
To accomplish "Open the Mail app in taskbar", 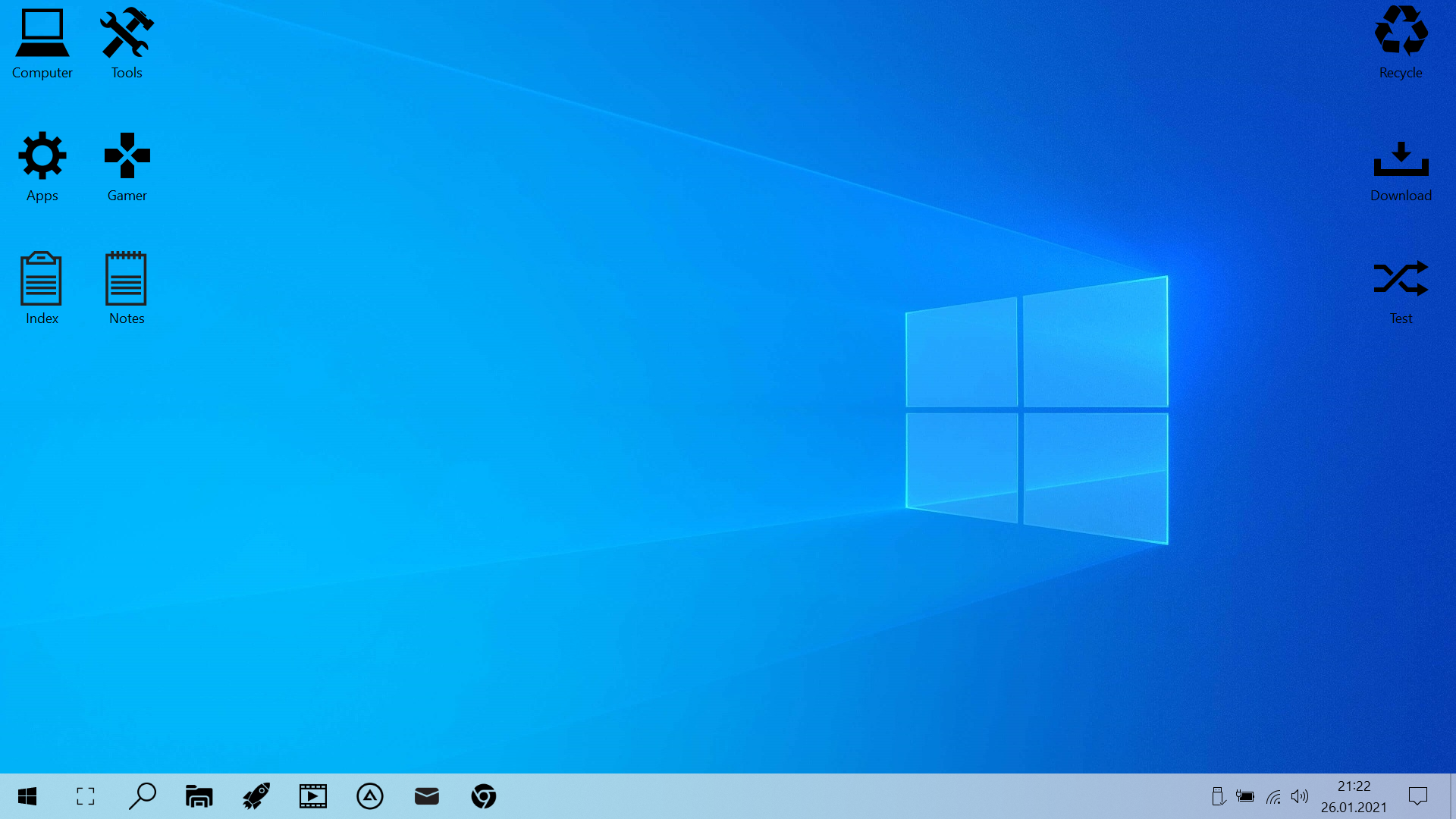I will [x=427, y=796].
